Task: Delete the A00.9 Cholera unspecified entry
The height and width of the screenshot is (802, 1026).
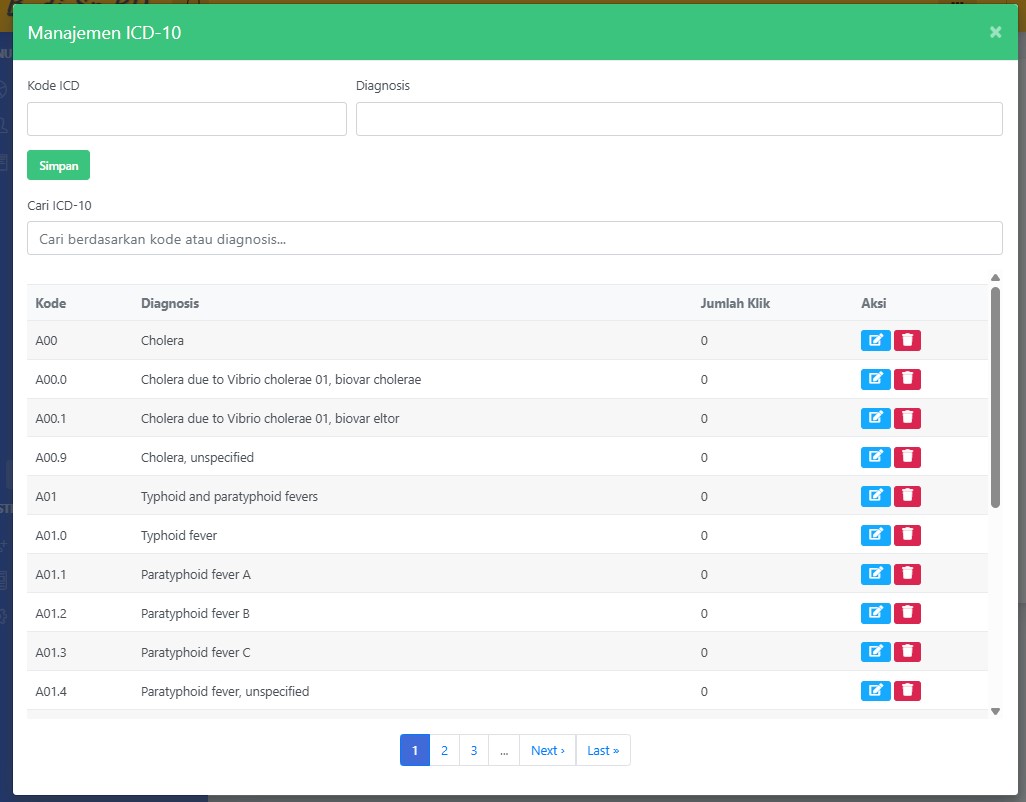Action: pyautogui.click(x=907, y=457)
